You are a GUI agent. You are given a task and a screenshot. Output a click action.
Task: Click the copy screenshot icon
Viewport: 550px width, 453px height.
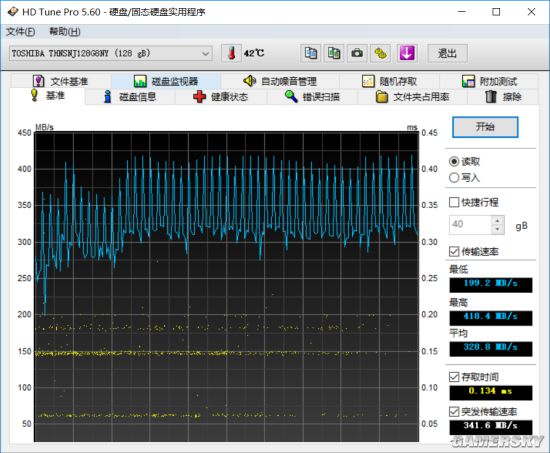pyautogui.click(x=334, y=53)
